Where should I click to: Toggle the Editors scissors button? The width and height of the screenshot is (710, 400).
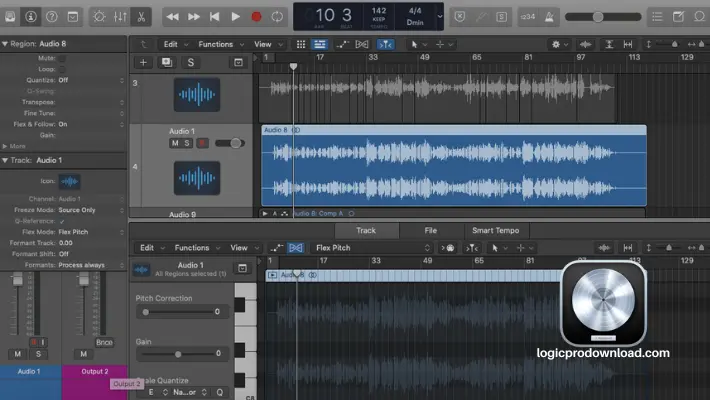pos(141,17)
